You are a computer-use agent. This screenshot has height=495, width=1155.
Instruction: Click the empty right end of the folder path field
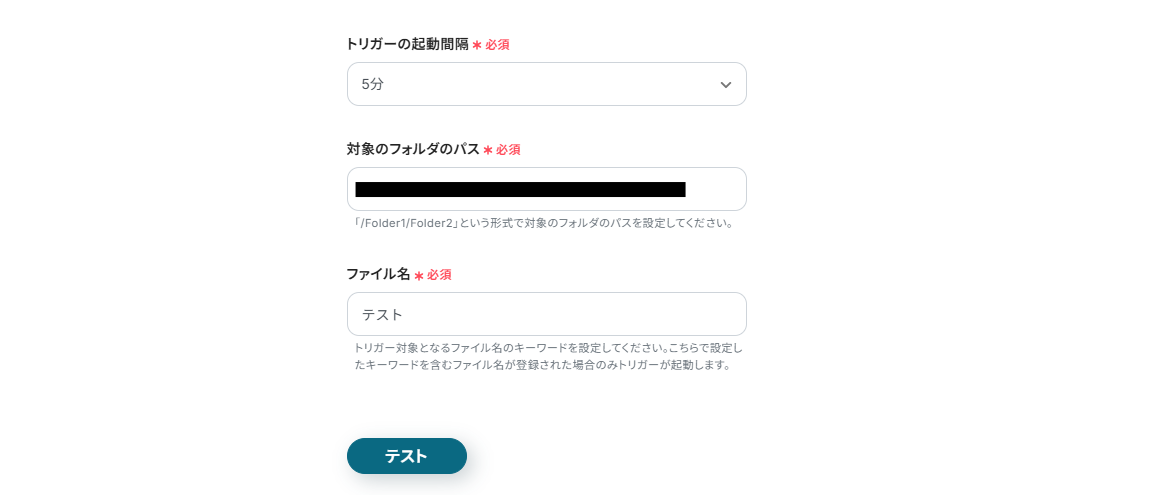pos(716,189)
